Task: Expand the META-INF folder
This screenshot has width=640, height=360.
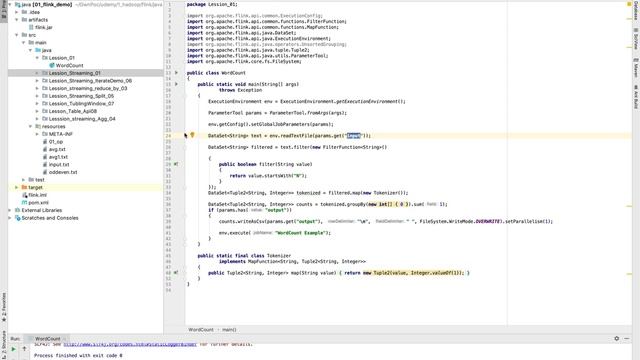Action: pos(37,134)
